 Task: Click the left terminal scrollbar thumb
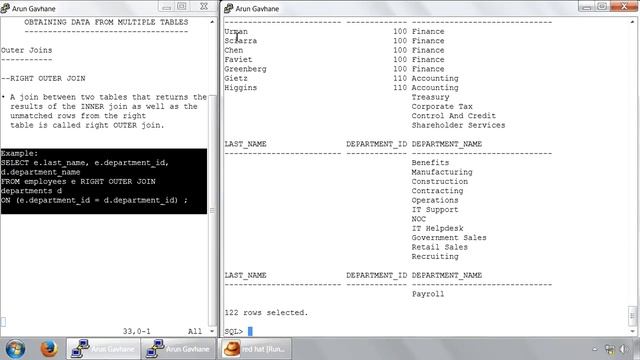point(212,210)
